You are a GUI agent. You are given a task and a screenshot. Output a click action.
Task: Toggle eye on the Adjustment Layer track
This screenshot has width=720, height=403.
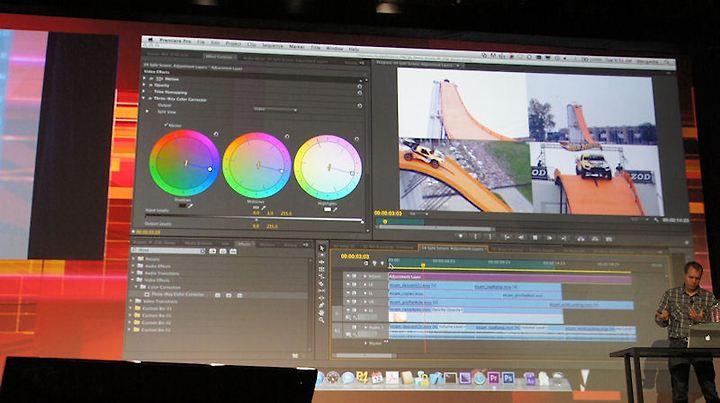(348, 276)
